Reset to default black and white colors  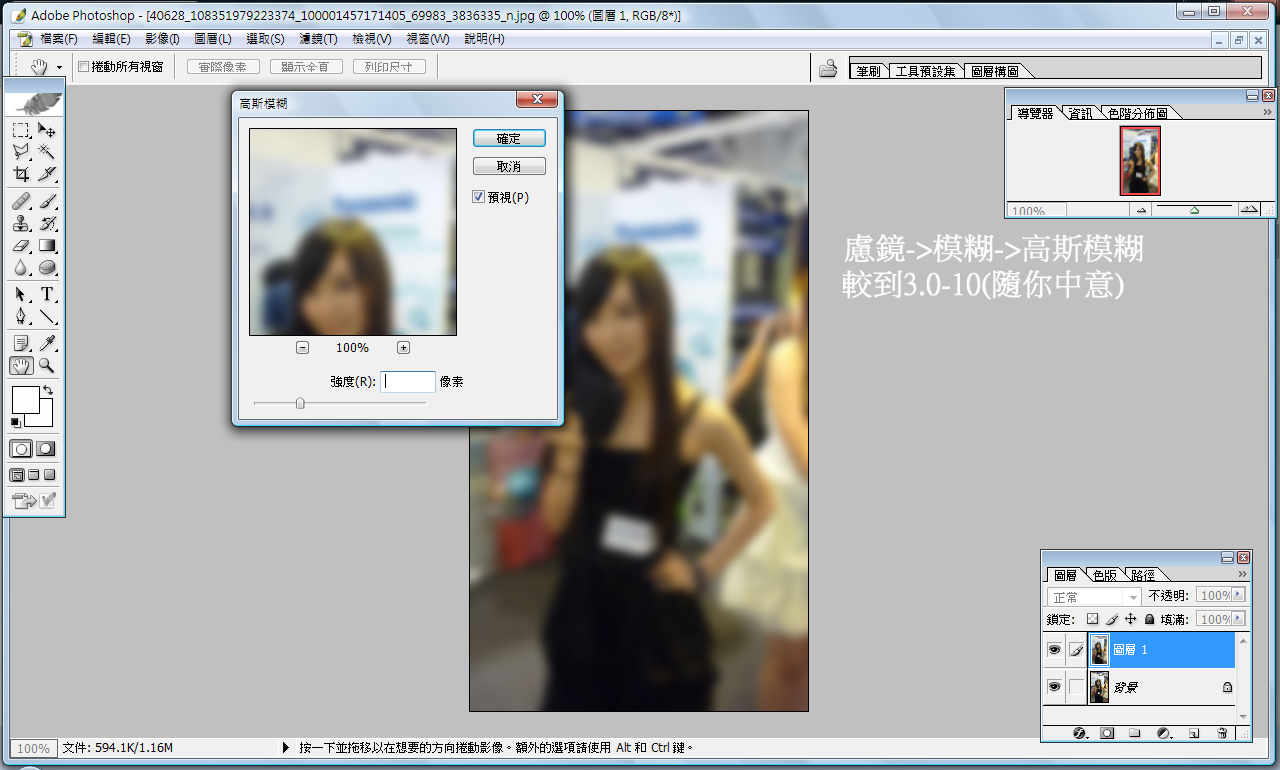point(15,423)
